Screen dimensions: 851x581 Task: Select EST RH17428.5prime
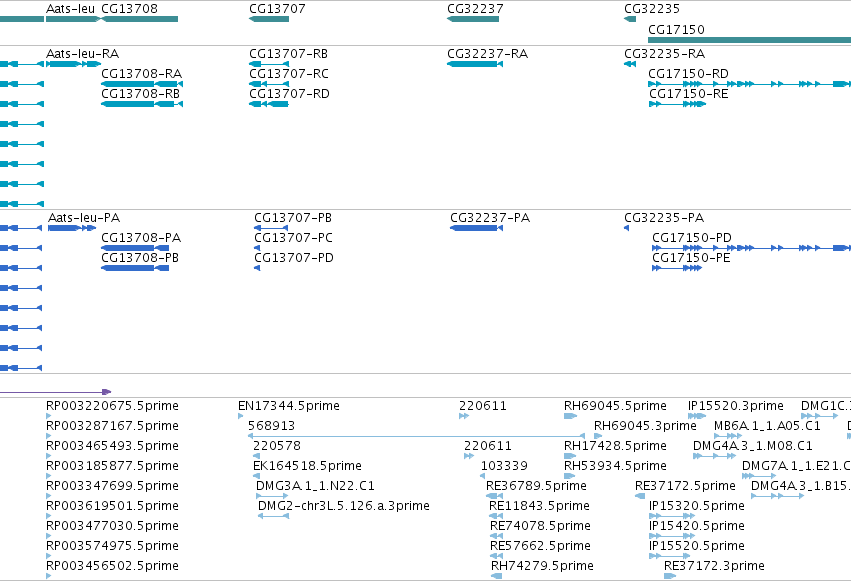coord(570,456)
